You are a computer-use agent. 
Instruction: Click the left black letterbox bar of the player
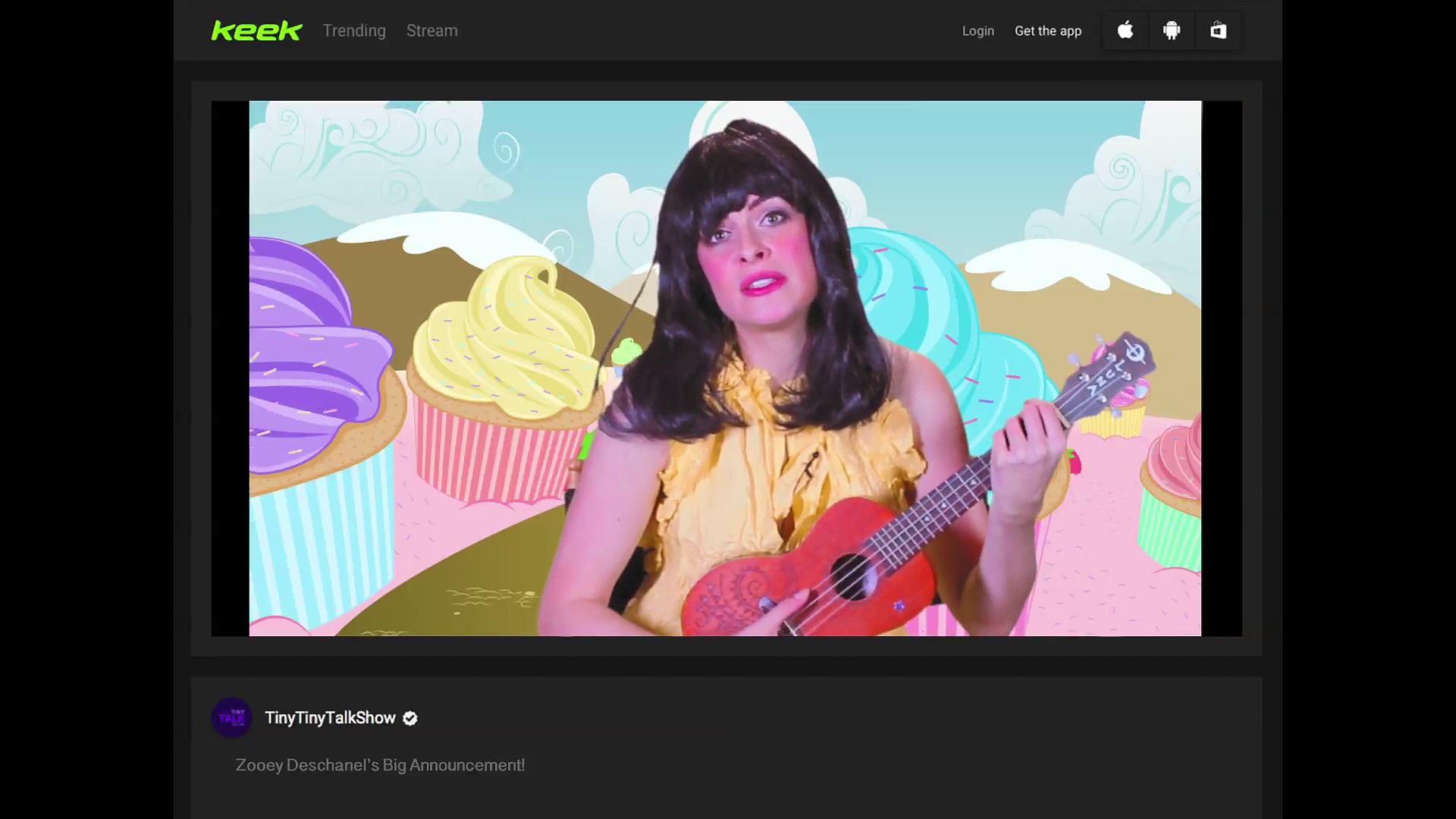[x=230, y=368]
